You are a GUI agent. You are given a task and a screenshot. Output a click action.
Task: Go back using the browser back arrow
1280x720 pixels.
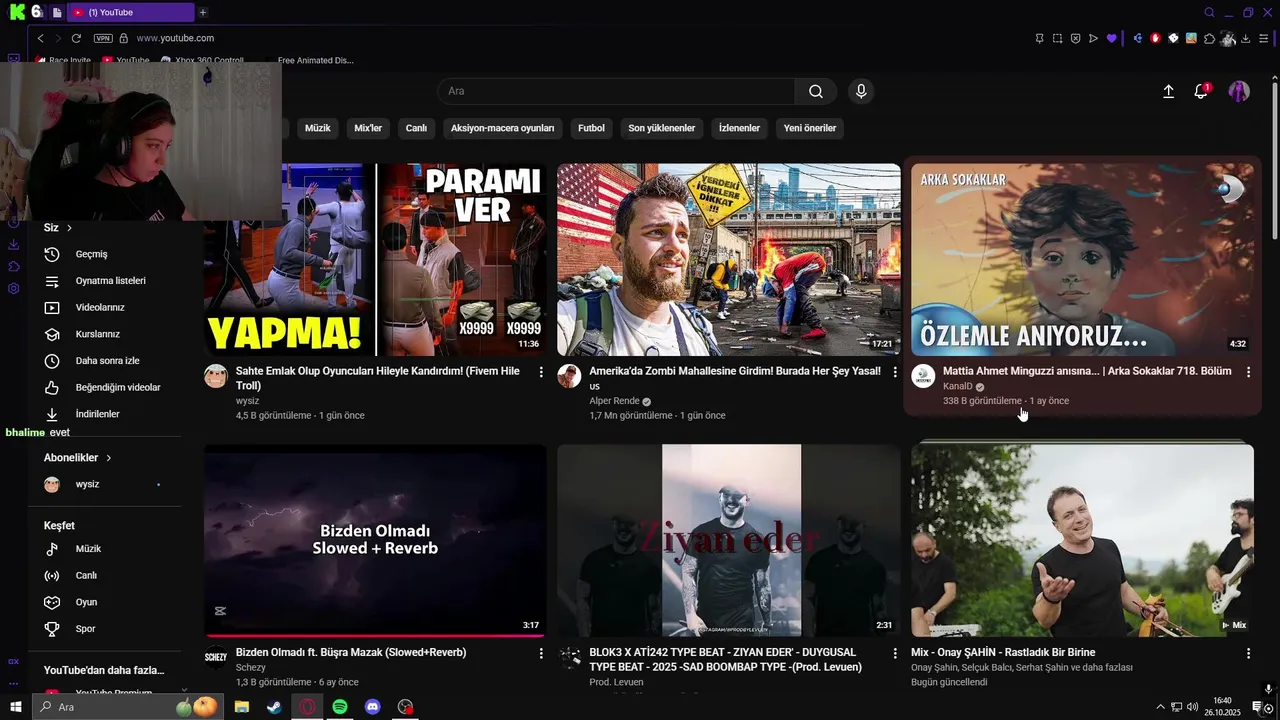(40, 38)
